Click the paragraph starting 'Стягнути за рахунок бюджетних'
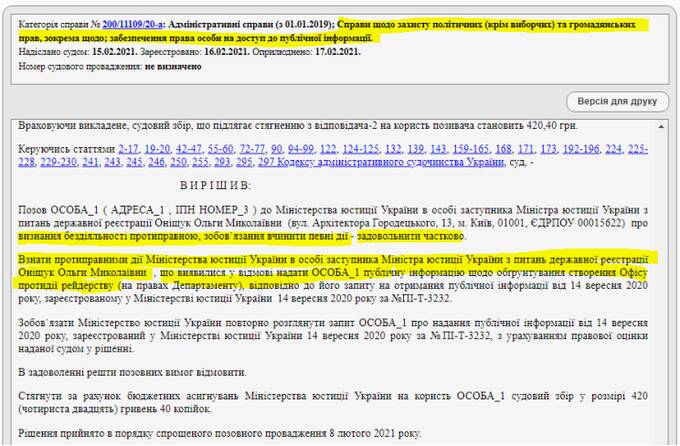 pos(333,402)
